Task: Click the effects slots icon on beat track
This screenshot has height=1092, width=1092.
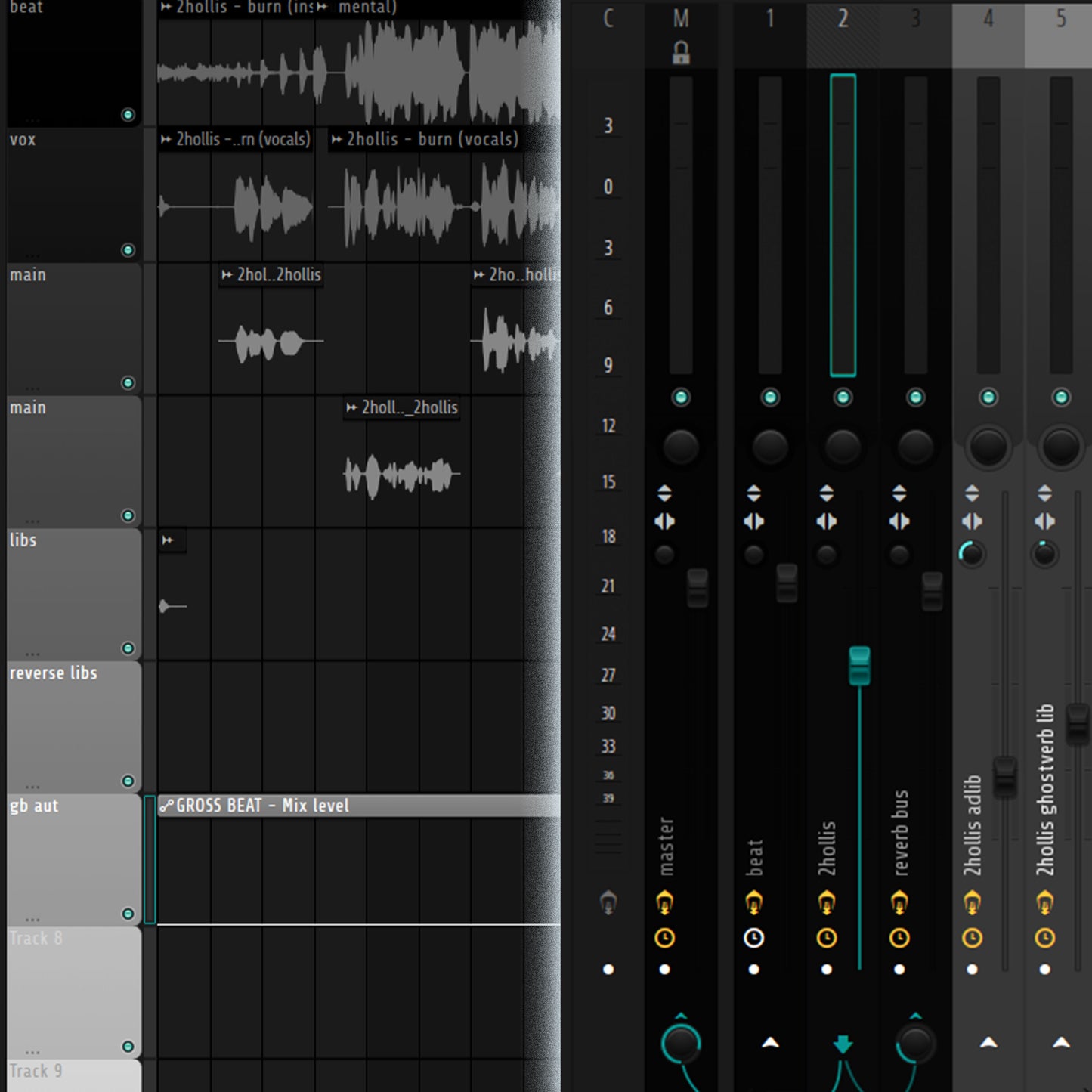Action: click(753, 902)
